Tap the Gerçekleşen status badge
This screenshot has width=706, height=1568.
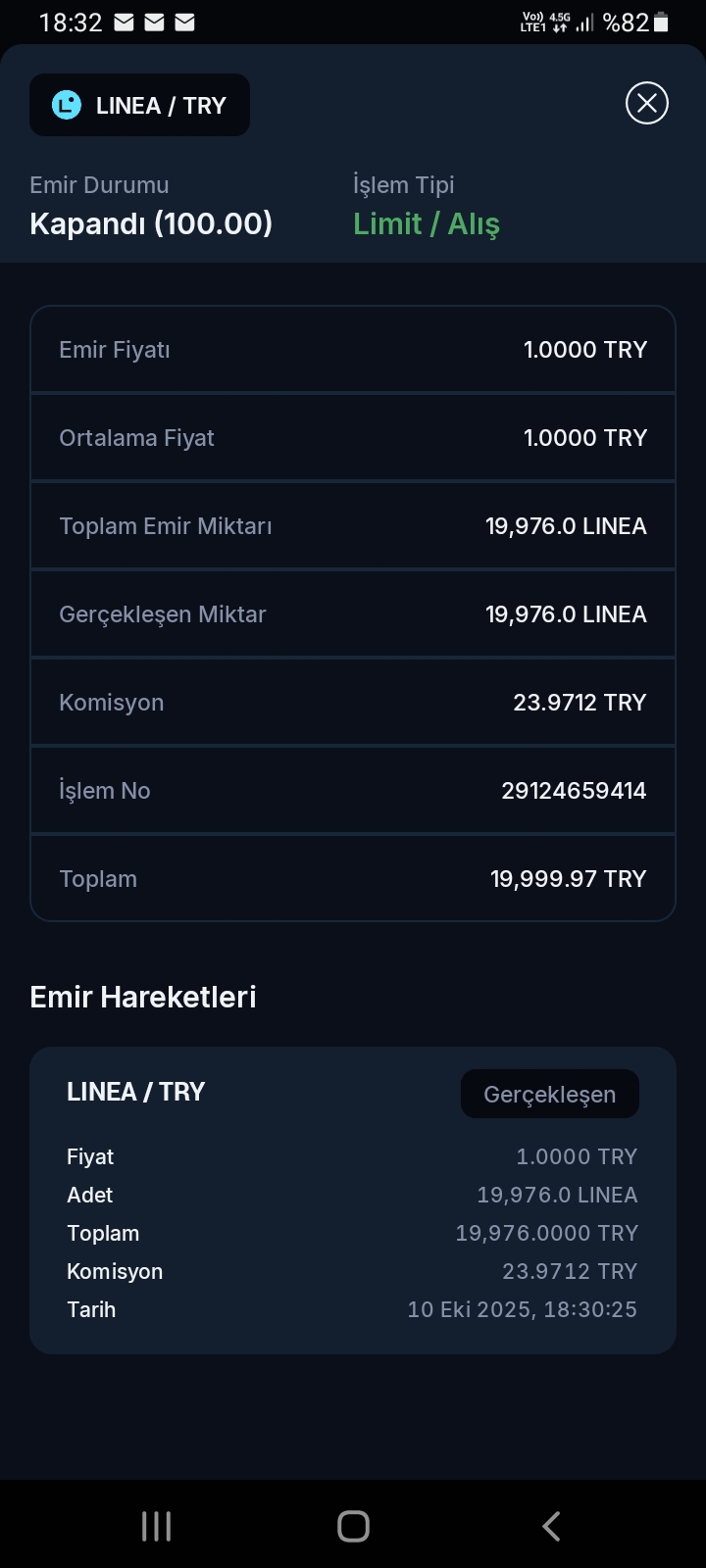coord(549,1094)
